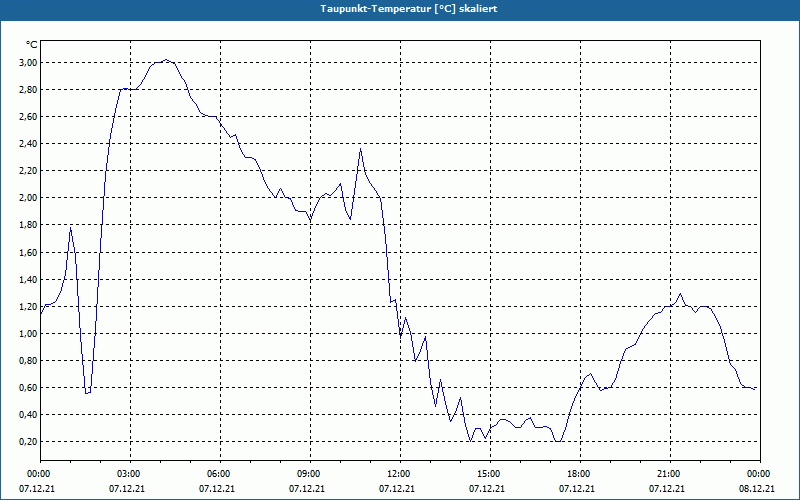Viewport: 800px width, 500px height.
Task: Click the sharp curve spike near 10:40
Action: click(360, 149)
